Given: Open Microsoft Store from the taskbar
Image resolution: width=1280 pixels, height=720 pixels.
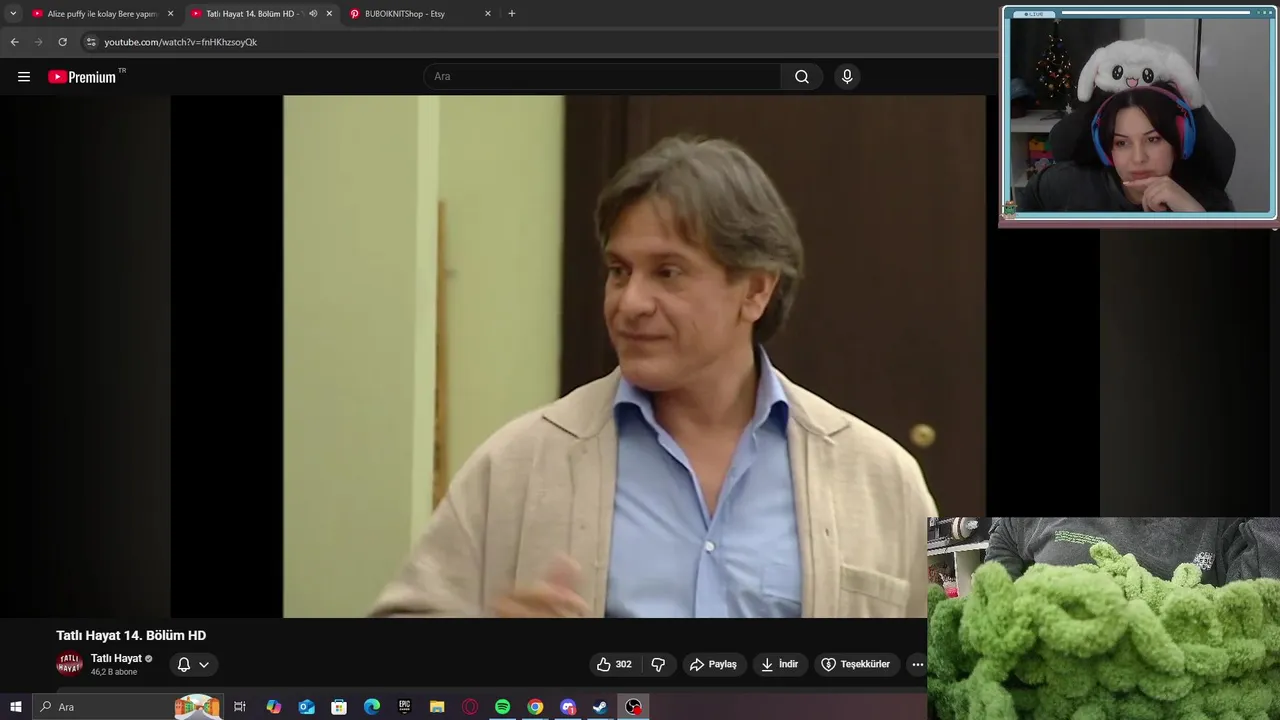Looking at the screenshot, I should click(x=339, y=707).
